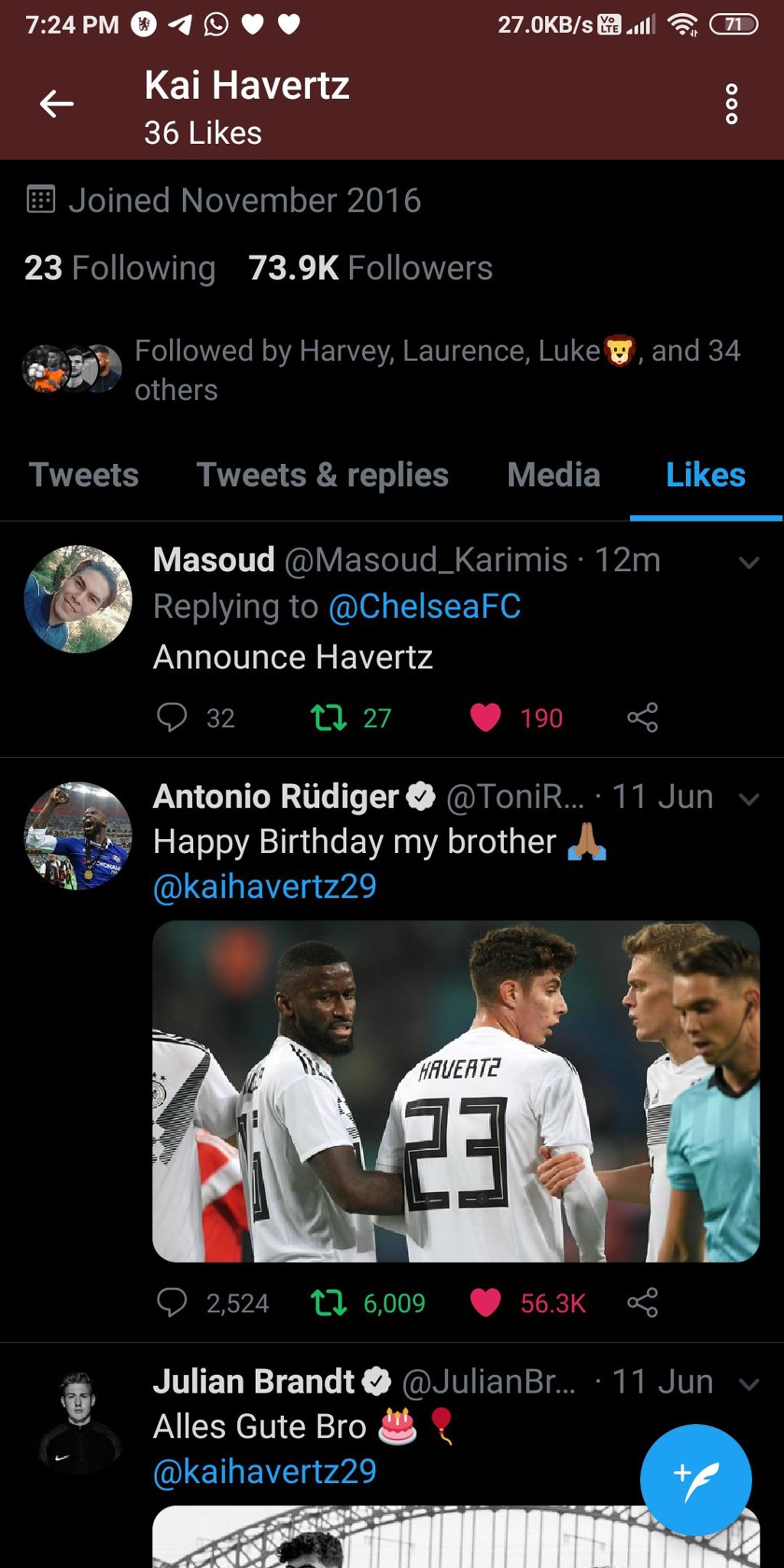The height and width of the screenshot is (1568, 784).
Task: Reply to Antonio Rüdiger's birthday tweet
Action: (172, 1302)
